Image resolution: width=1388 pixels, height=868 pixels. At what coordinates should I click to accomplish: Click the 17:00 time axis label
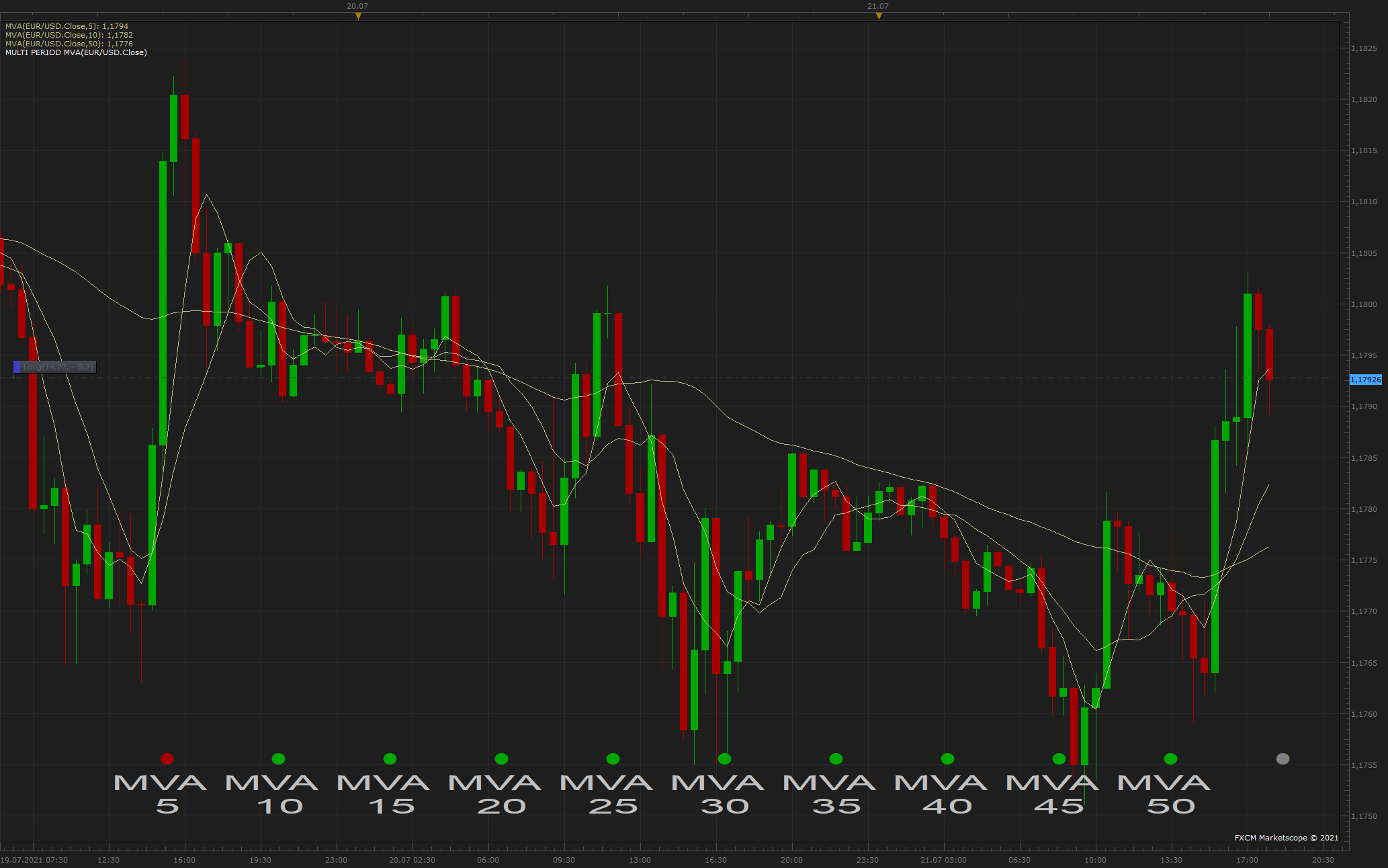[x=1247, y=860]
